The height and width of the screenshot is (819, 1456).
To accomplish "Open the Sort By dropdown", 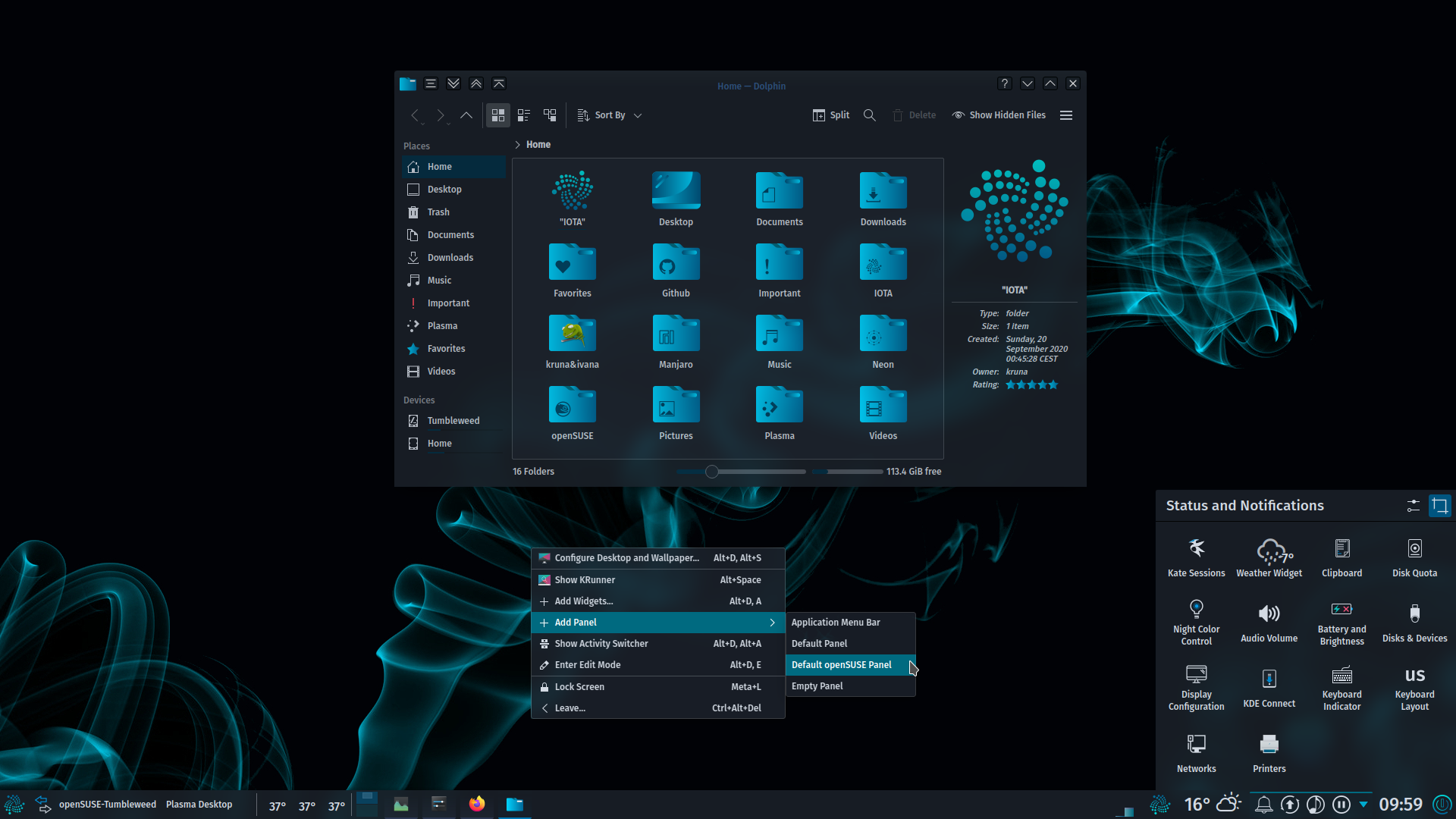I will pos(610,115).
